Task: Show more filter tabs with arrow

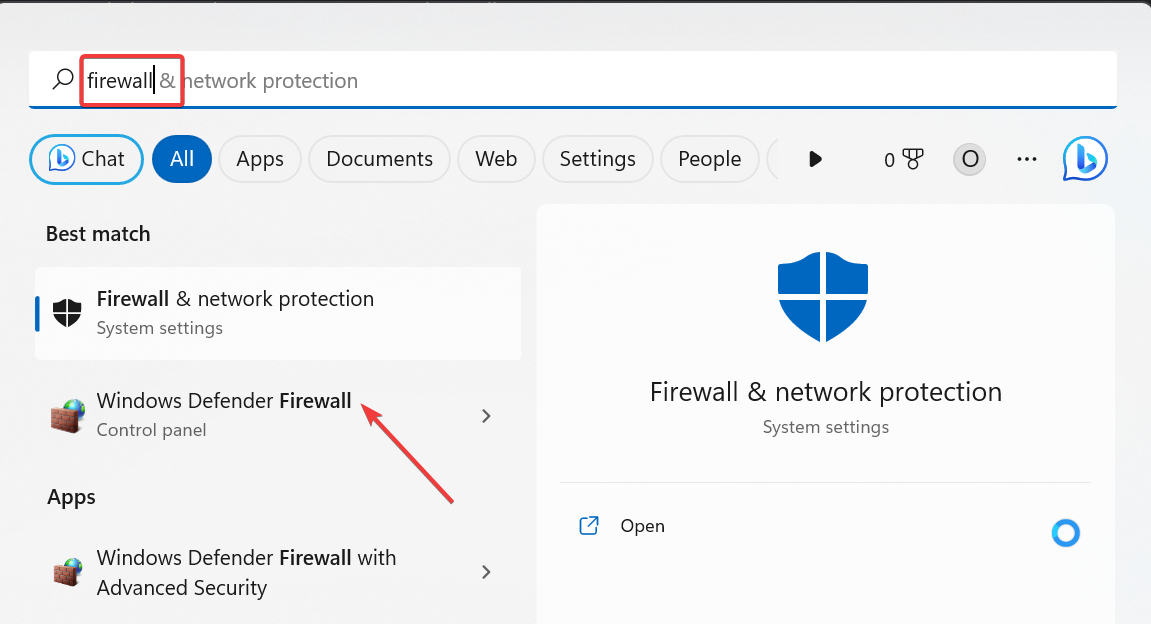Action: coord(815,159)
